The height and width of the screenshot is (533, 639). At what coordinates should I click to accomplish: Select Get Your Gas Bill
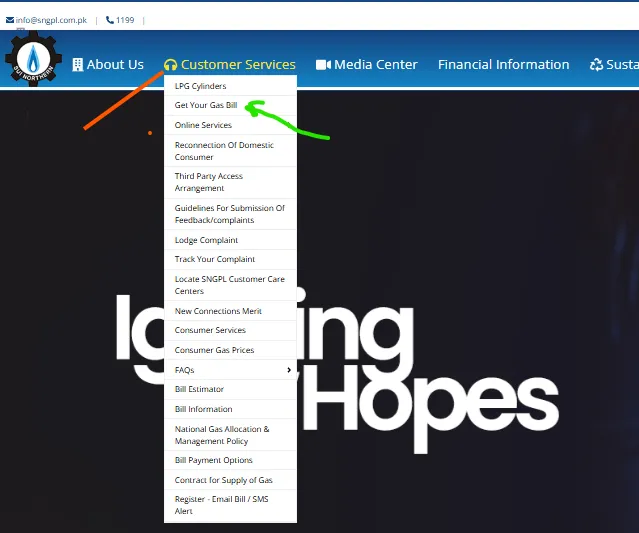click(205, 105)
